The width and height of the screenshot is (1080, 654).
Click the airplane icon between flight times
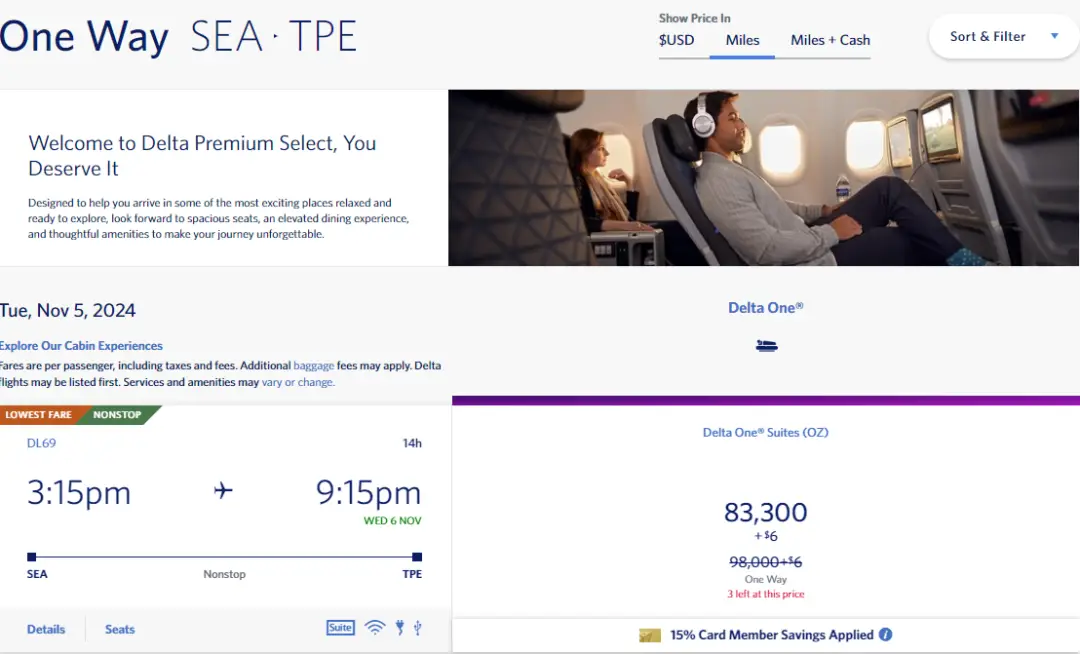[223, 491]
